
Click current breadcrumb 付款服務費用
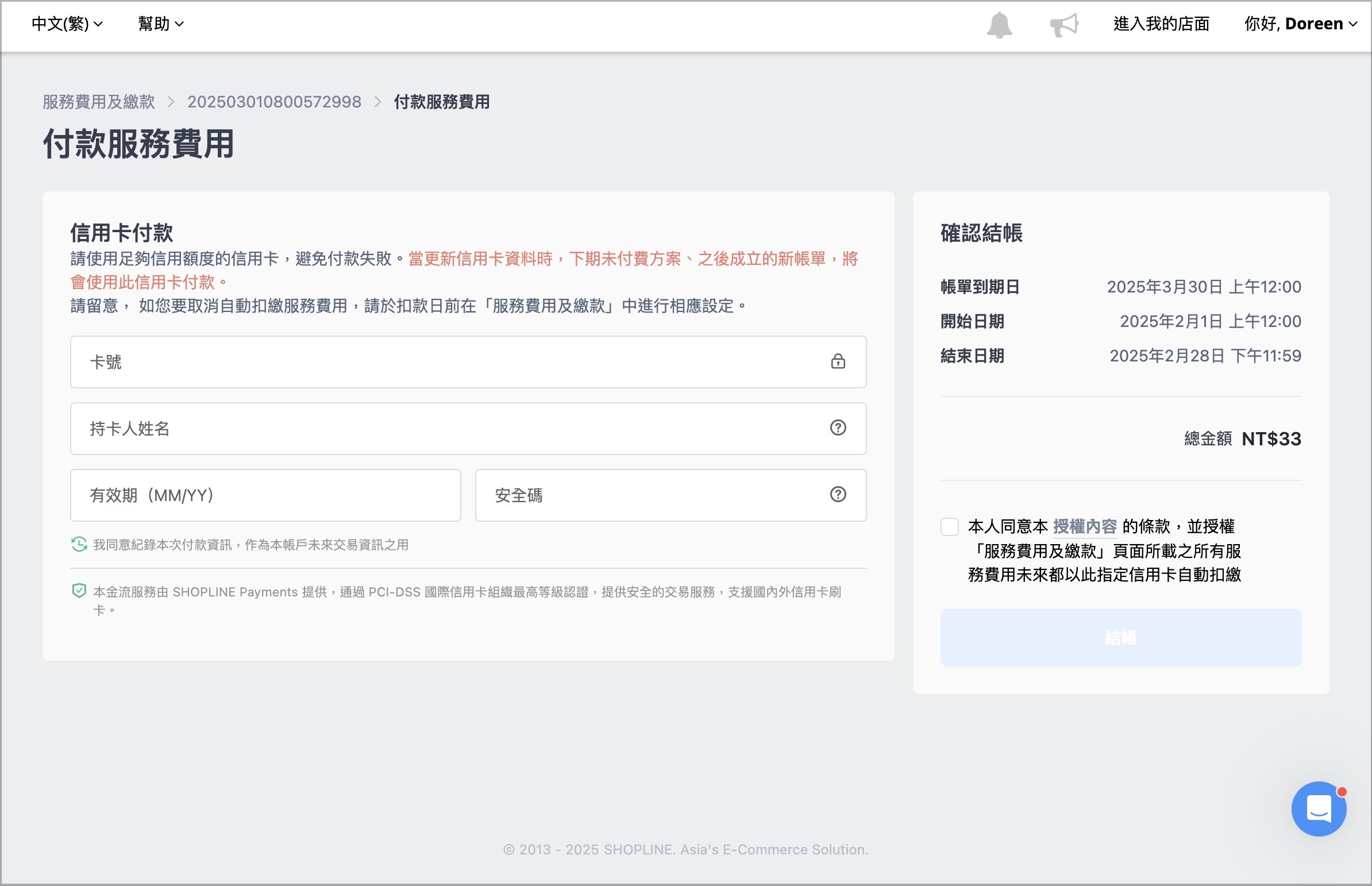click(x=442, y=102)
